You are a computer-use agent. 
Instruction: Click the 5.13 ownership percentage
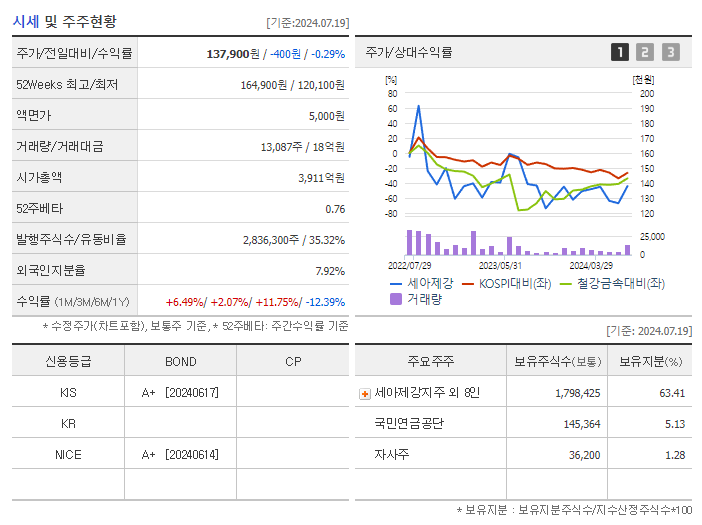point(675,424)
